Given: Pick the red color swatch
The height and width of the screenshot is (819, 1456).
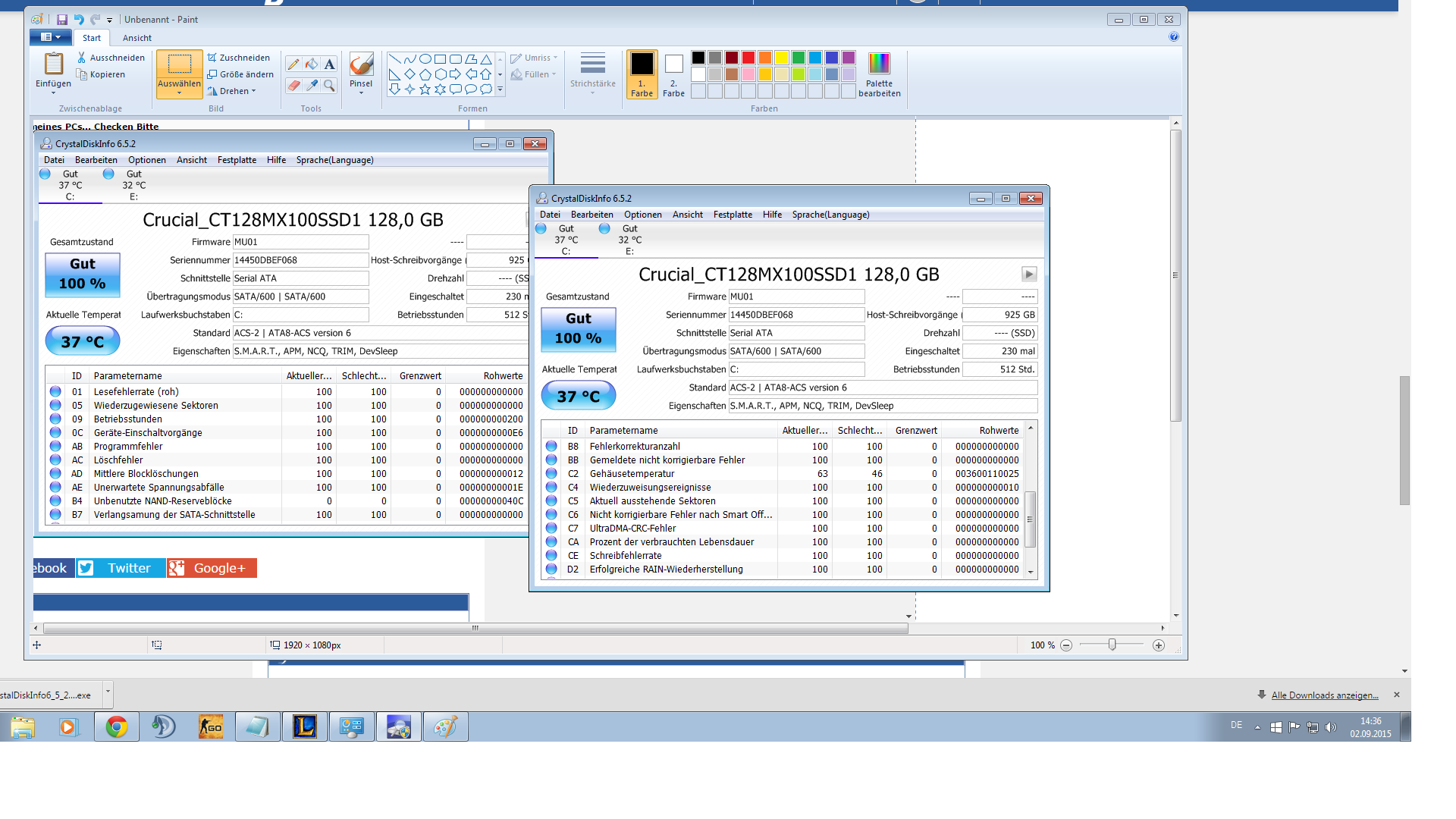Looking at the screenshot, I should click(748, 58).
